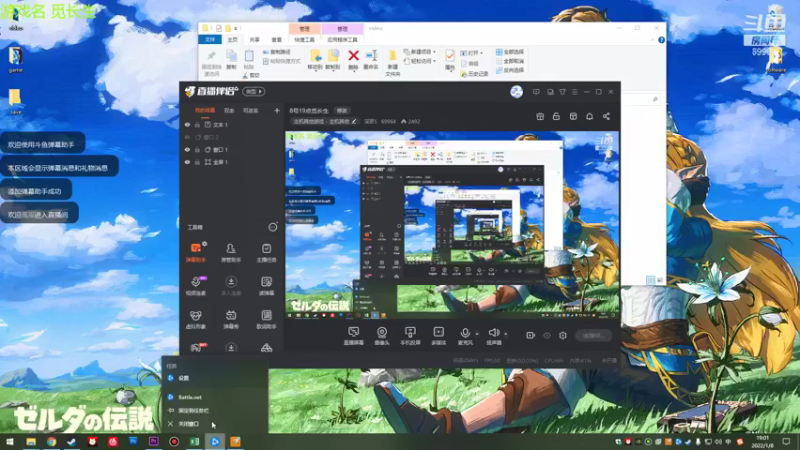
Task: Switch to the 共享 tab in Explorer
Action: point(255,39)
